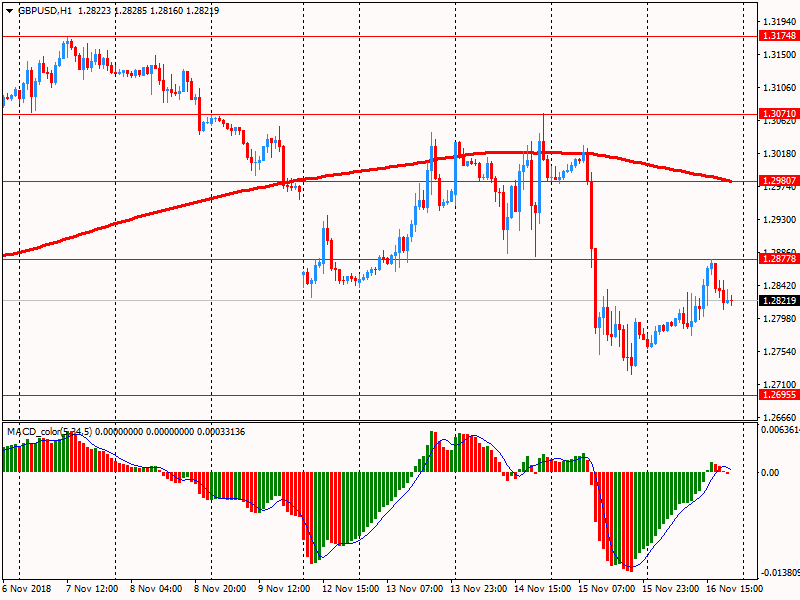This screenshot has width=800, height=600.
Task: Click the 7 Nov 12:00 time label
Action: pos(91,590)
